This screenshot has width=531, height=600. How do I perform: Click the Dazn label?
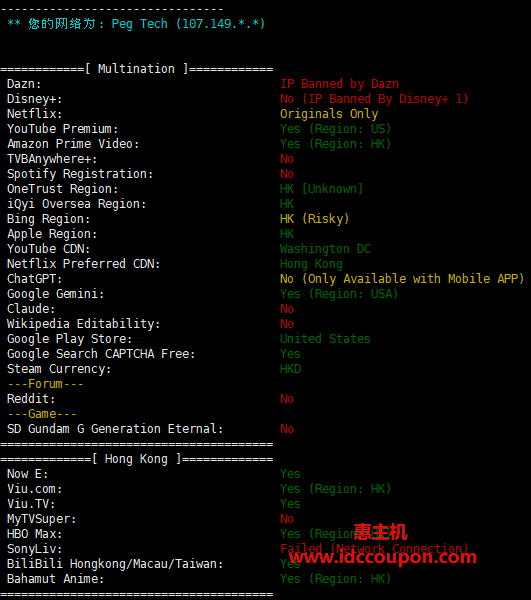click(x=24, y=84)
